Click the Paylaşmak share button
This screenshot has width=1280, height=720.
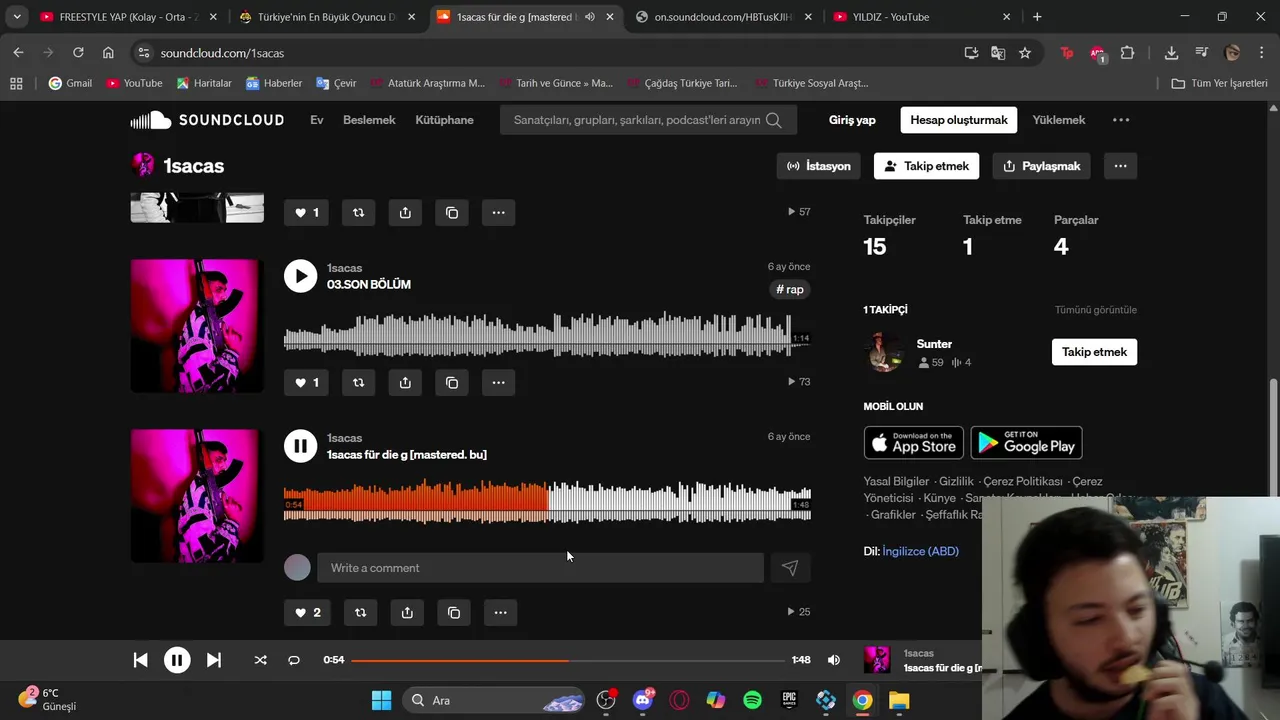pyautogui.click(x=1041, y=166)
